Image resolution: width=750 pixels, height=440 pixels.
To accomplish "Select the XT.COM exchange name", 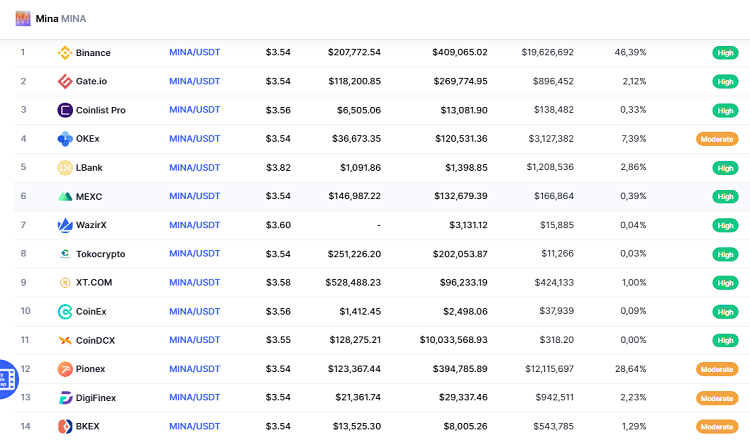I will click(94, 283).
